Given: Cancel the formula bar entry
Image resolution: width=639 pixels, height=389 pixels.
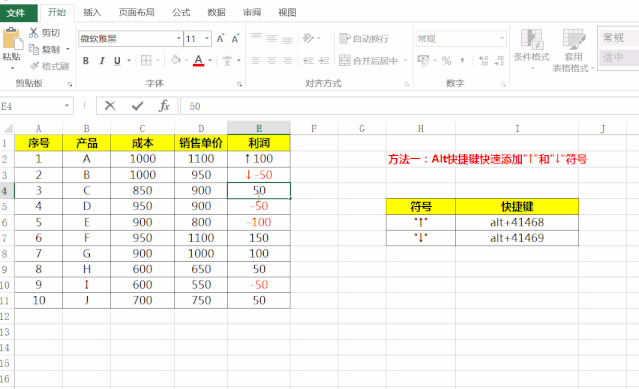Looking at the screenshot, I should 110,106.
